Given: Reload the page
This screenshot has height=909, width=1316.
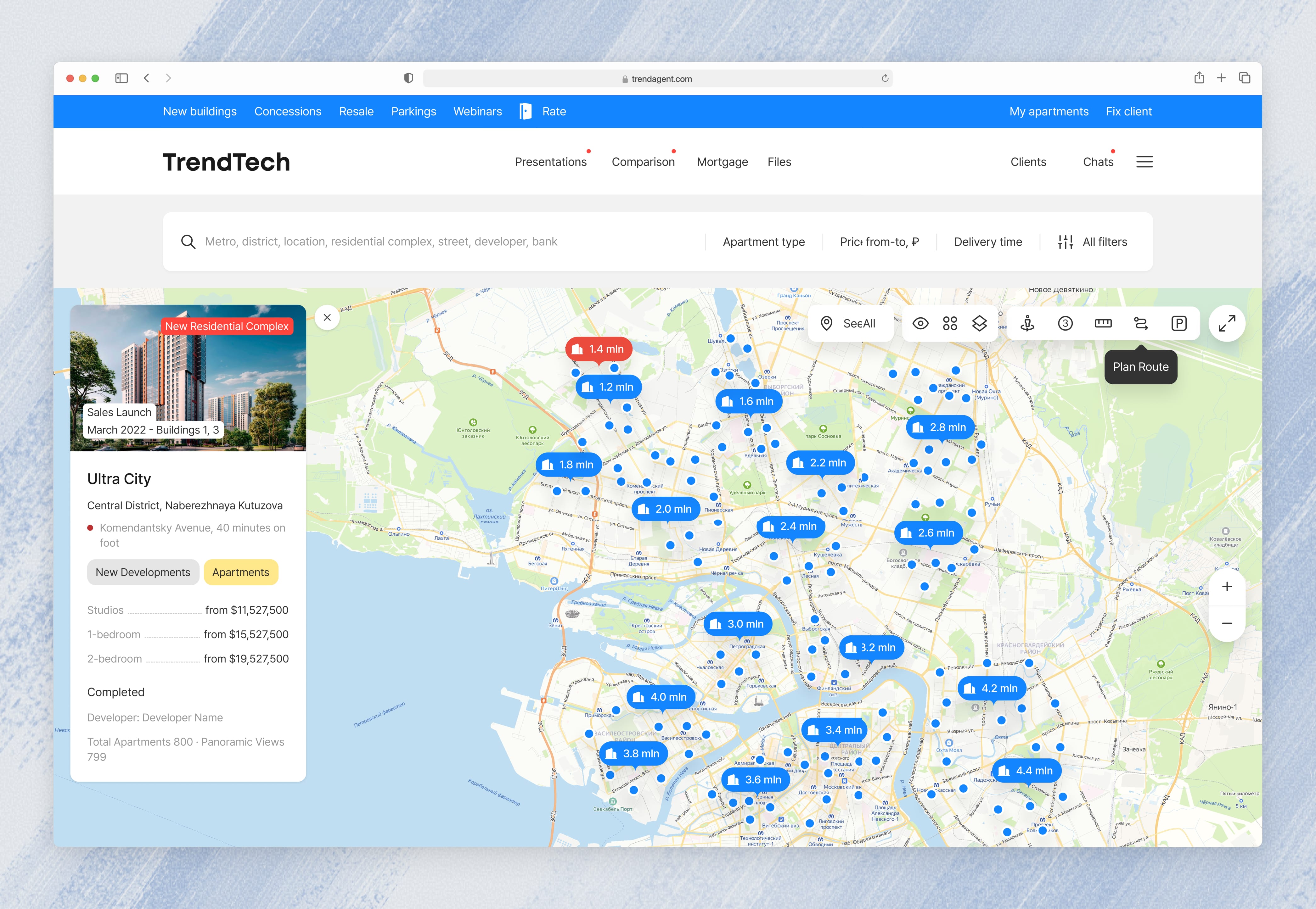Looking at the screenshot, I should click(x=885, y=78).
